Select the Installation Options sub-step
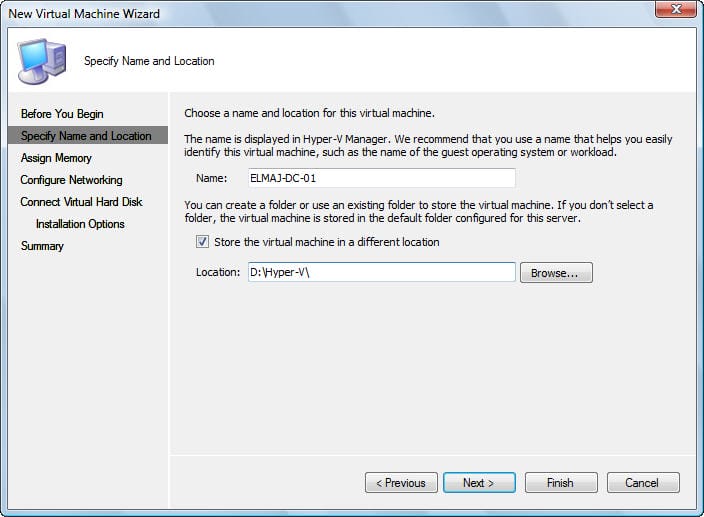 (80, 224)
